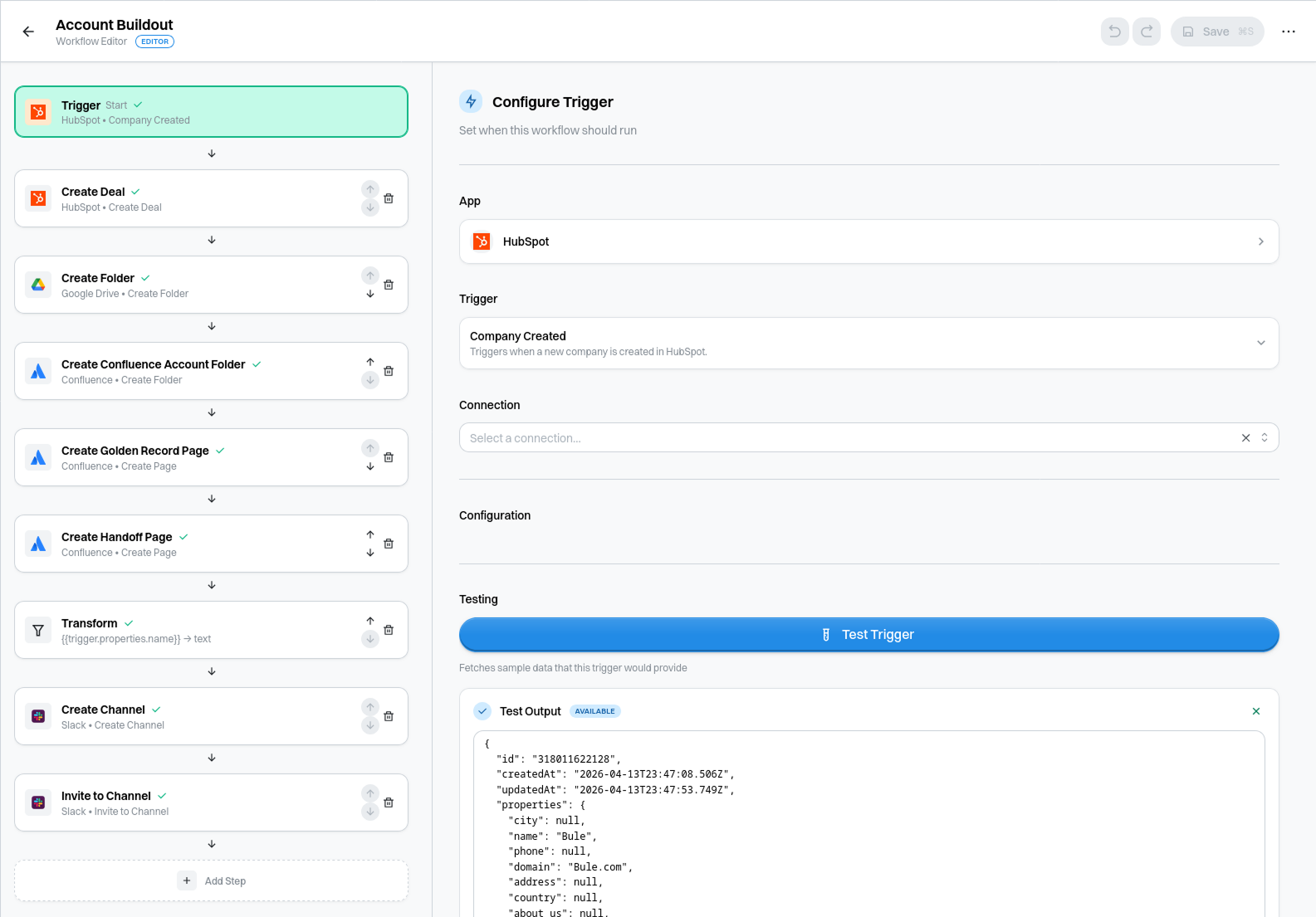1316x917 pixels.
Task: Move Create Confluence Account Folder up
Action: 370,362
